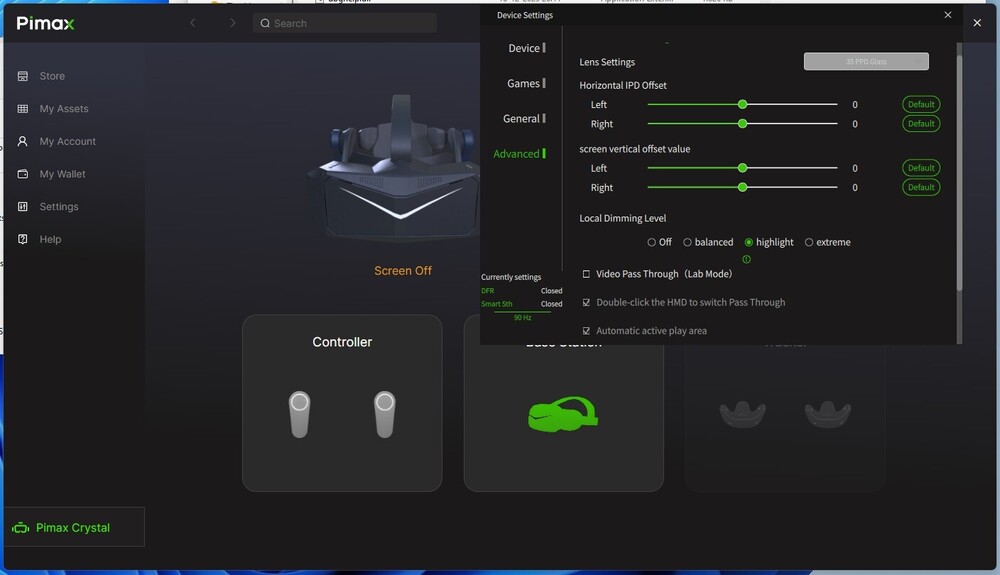This screenshot has height=575, width=1000.
Task: Click the Pimax Crystal headset image
Action: click(x=395, y=167)
